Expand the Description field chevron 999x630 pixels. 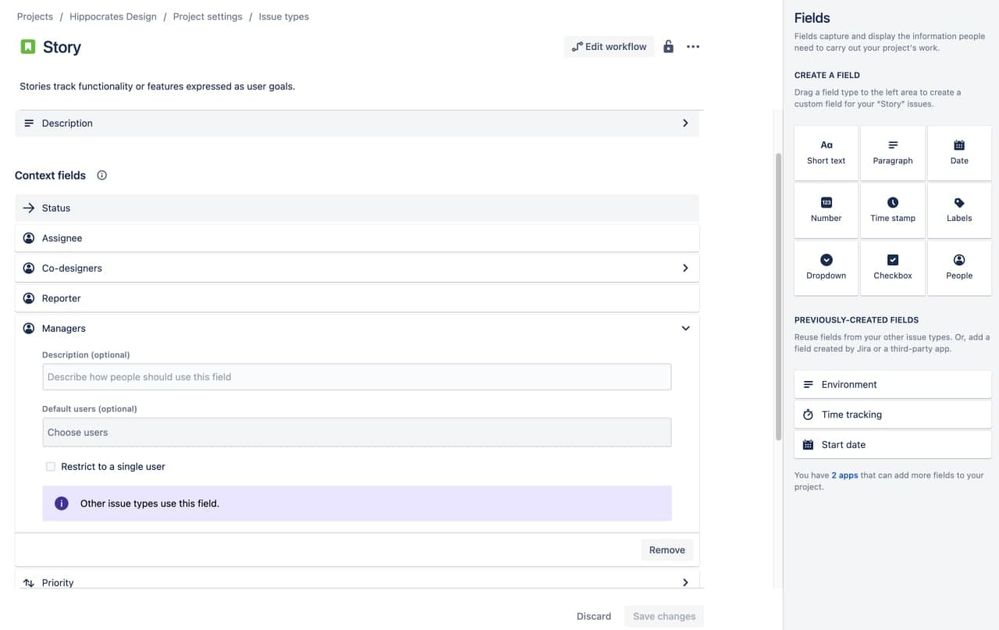pos(686,123)
